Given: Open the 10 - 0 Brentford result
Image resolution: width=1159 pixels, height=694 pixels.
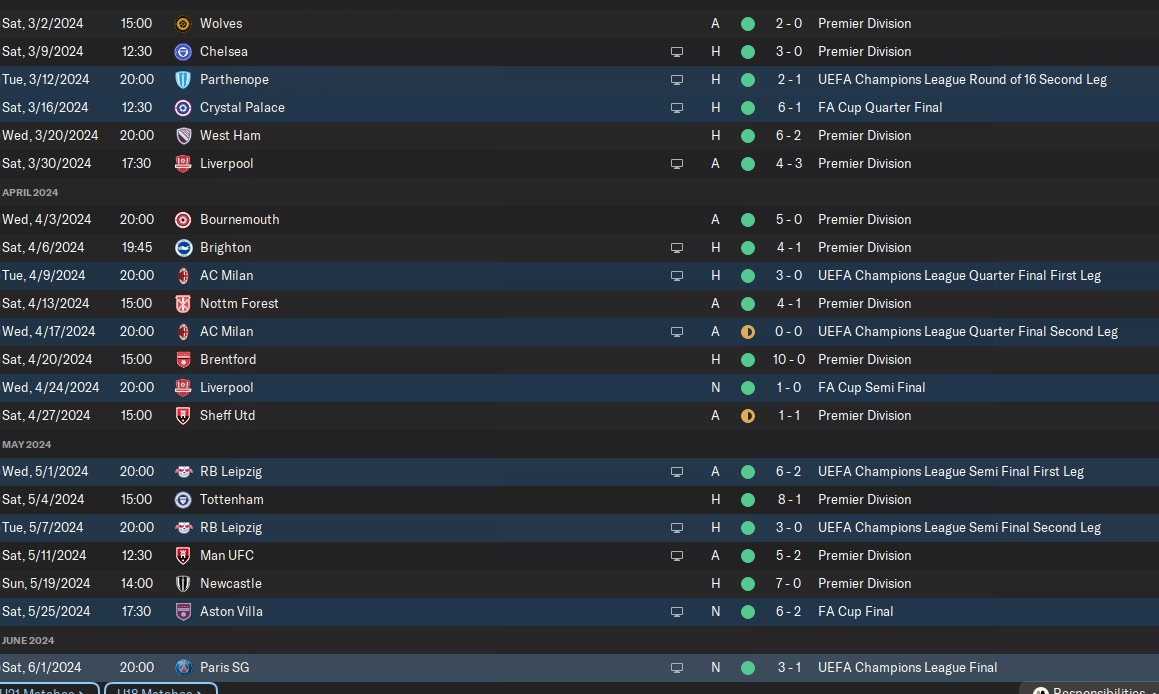Looking at the screenshot, I should (x=790, y=359).
